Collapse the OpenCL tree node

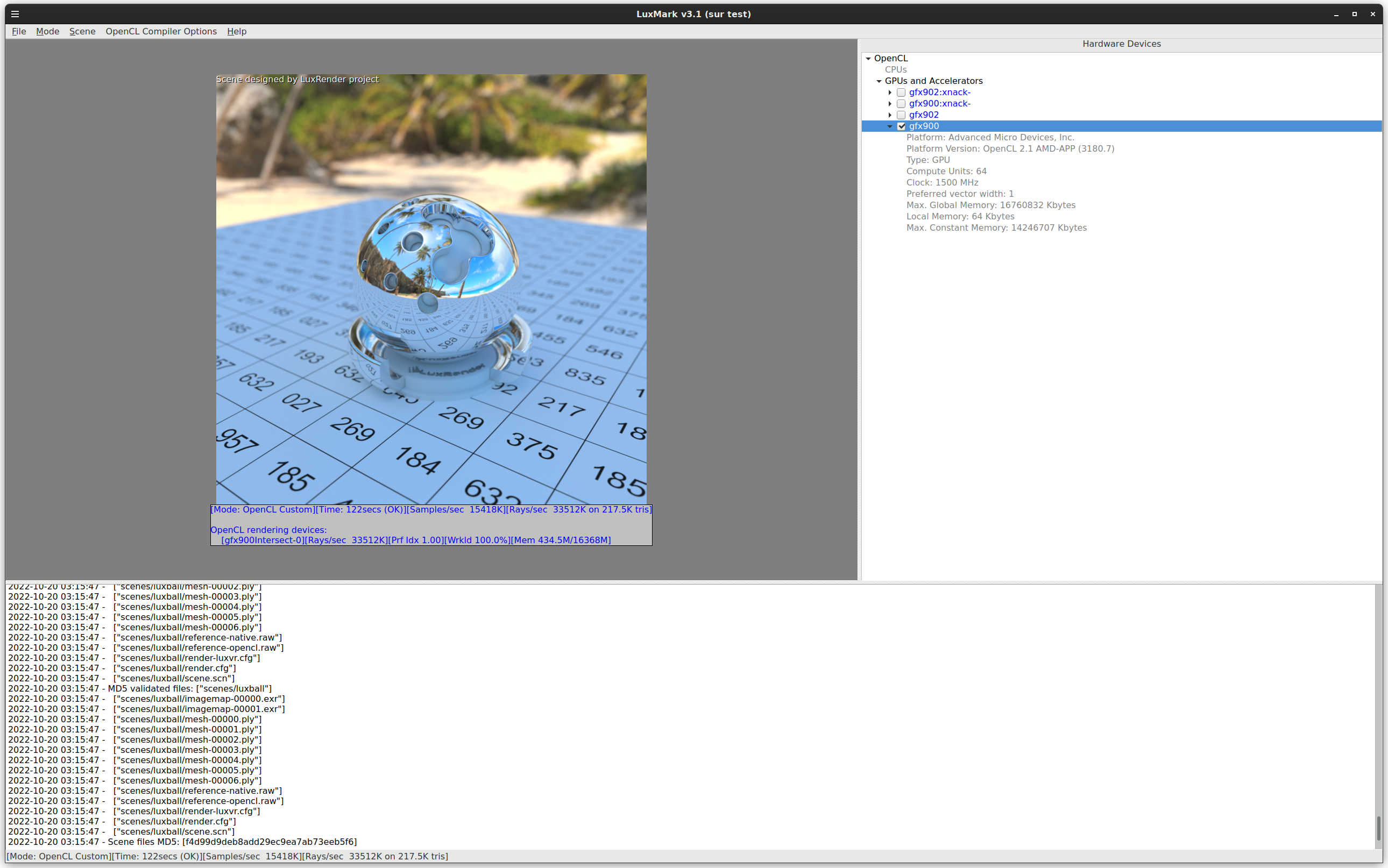tap(868, 58)
